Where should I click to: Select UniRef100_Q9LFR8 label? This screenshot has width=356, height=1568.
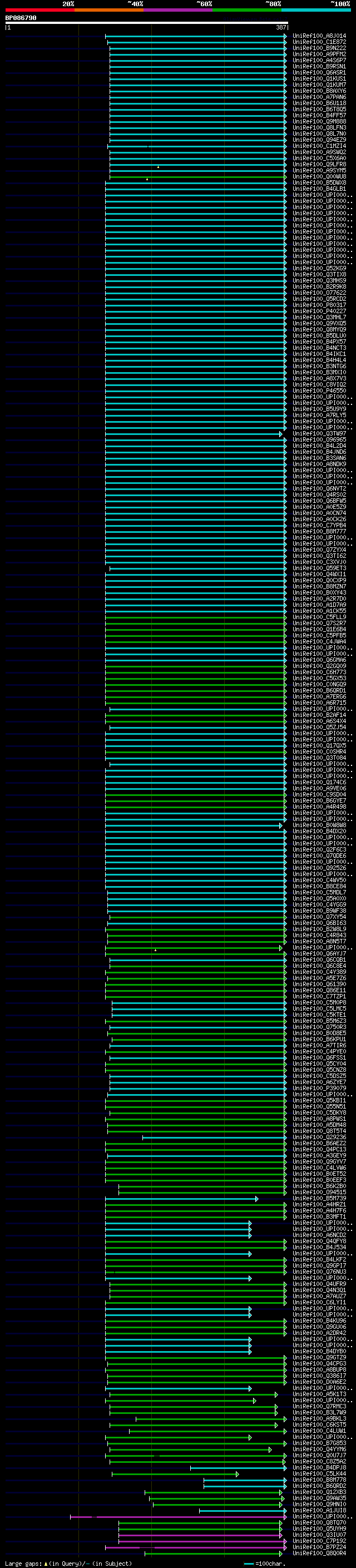[319, 164]
